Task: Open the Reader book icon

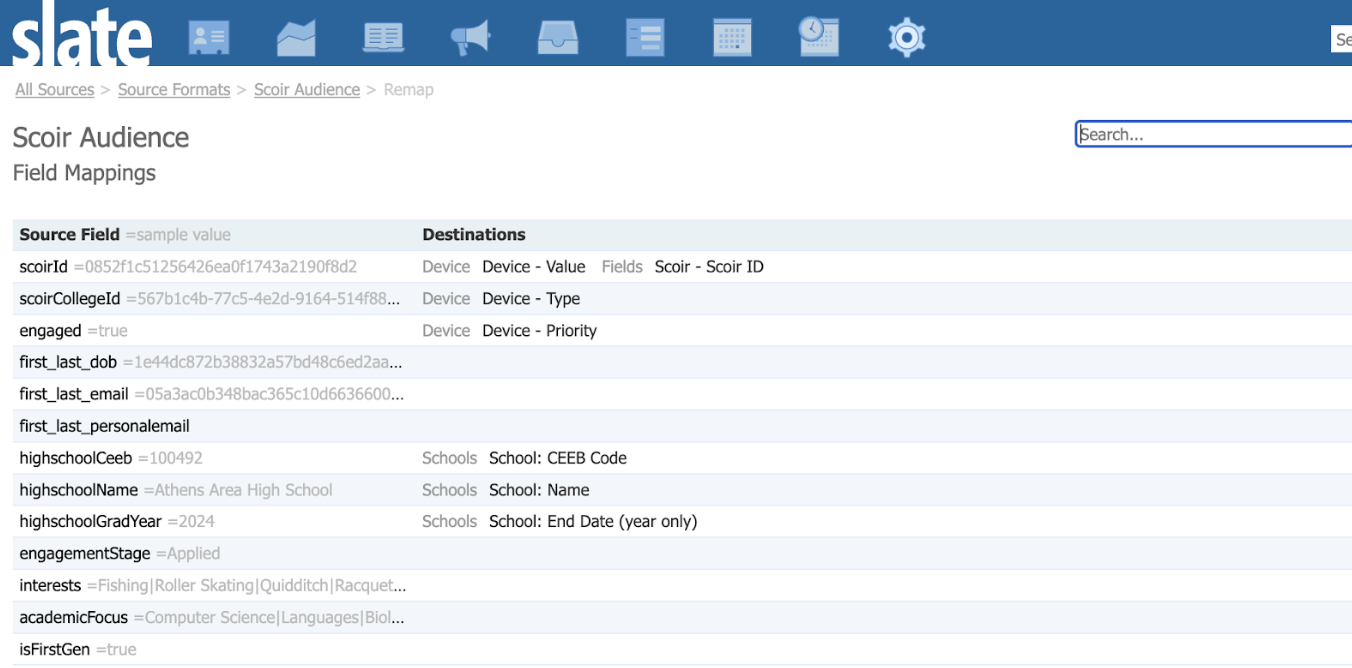Action: click(x=384, y=38)
